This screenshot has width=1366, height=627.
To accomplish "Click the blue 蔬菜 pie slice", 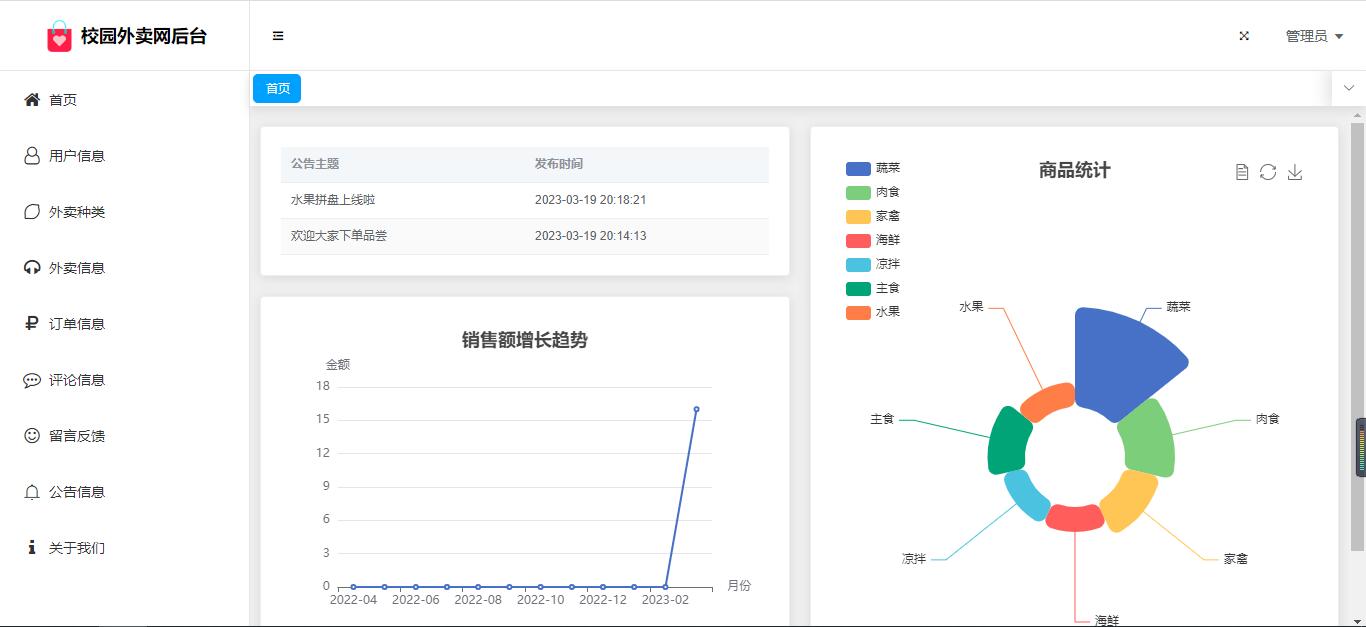I will pyautogui.click(x=1120, y=362).
